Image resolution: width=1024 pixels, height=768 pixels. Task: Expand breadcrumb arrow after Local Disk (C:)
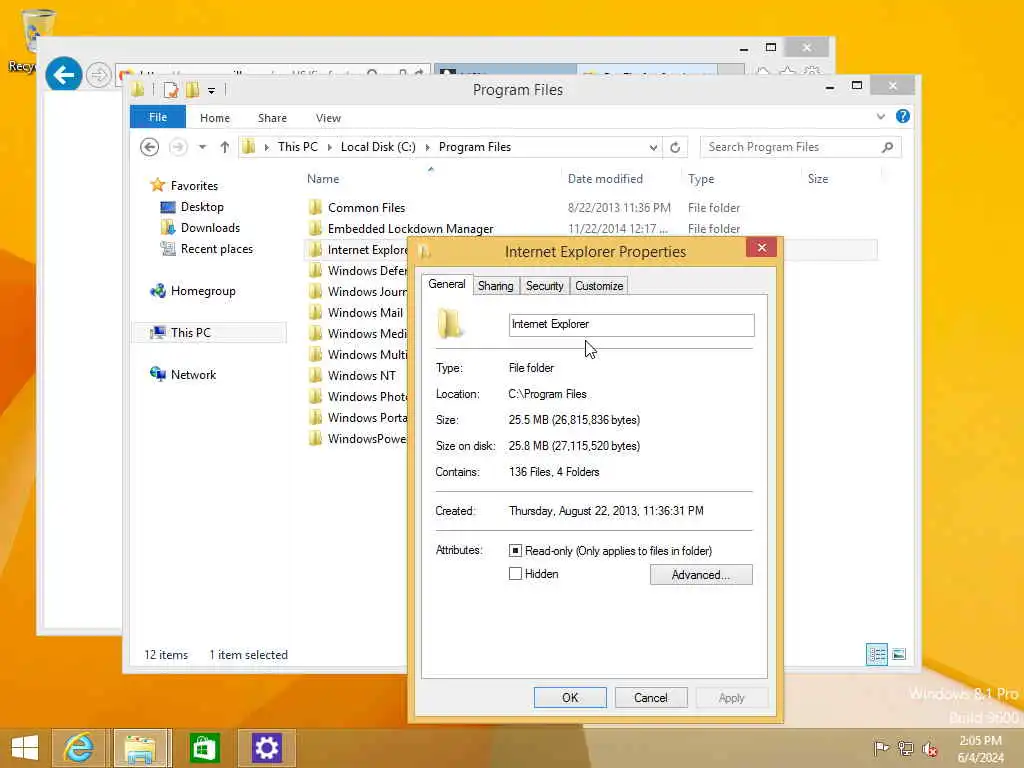[x=427, y=148]
